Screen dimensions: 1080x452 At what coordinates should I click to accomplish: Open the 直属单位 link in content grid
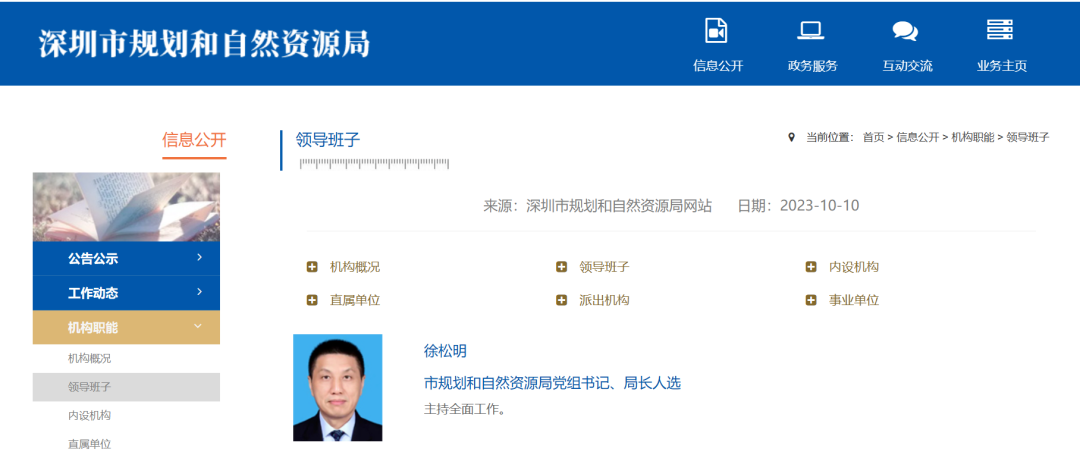tap(355, 300)
